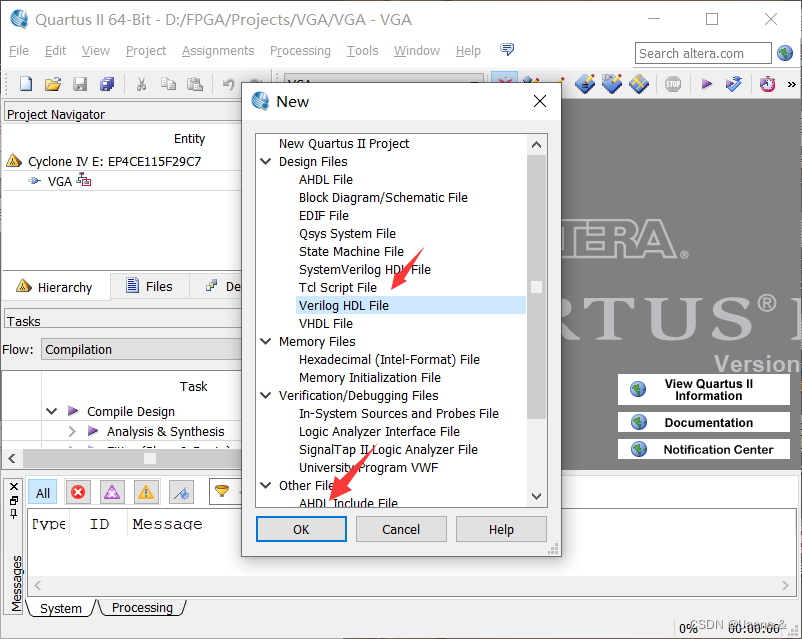
Task: Close the Messages panel with X icon
Action: point(14,486)
